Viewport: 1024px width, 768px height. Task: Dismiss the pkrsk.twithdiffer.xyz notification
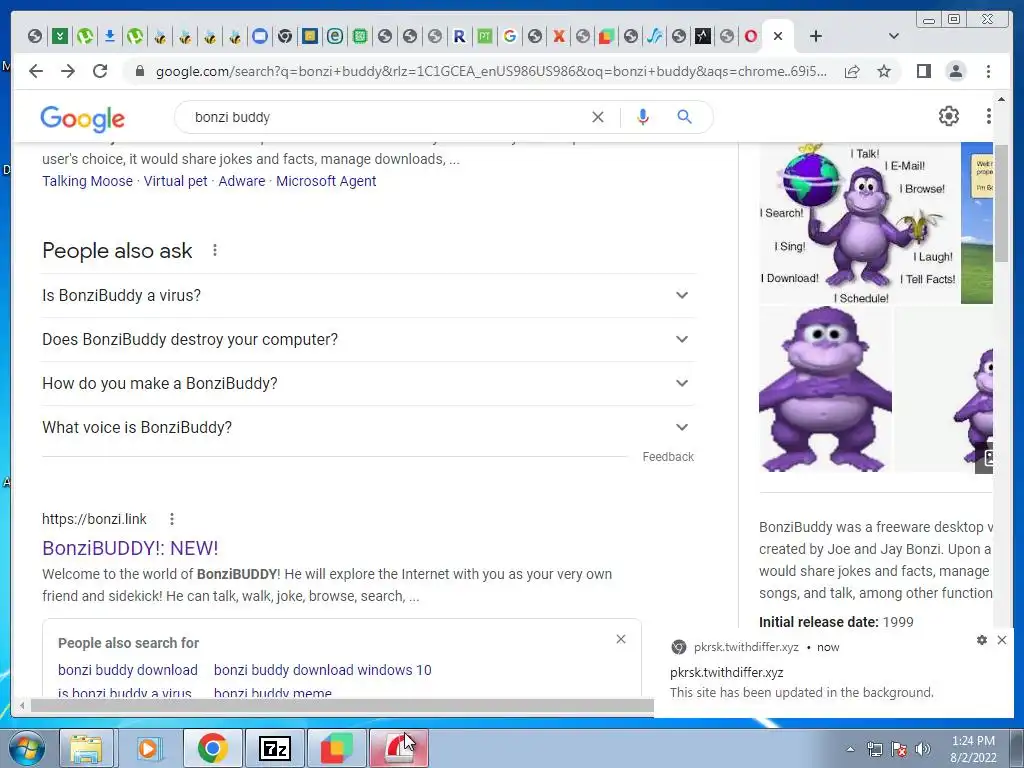1002,640
